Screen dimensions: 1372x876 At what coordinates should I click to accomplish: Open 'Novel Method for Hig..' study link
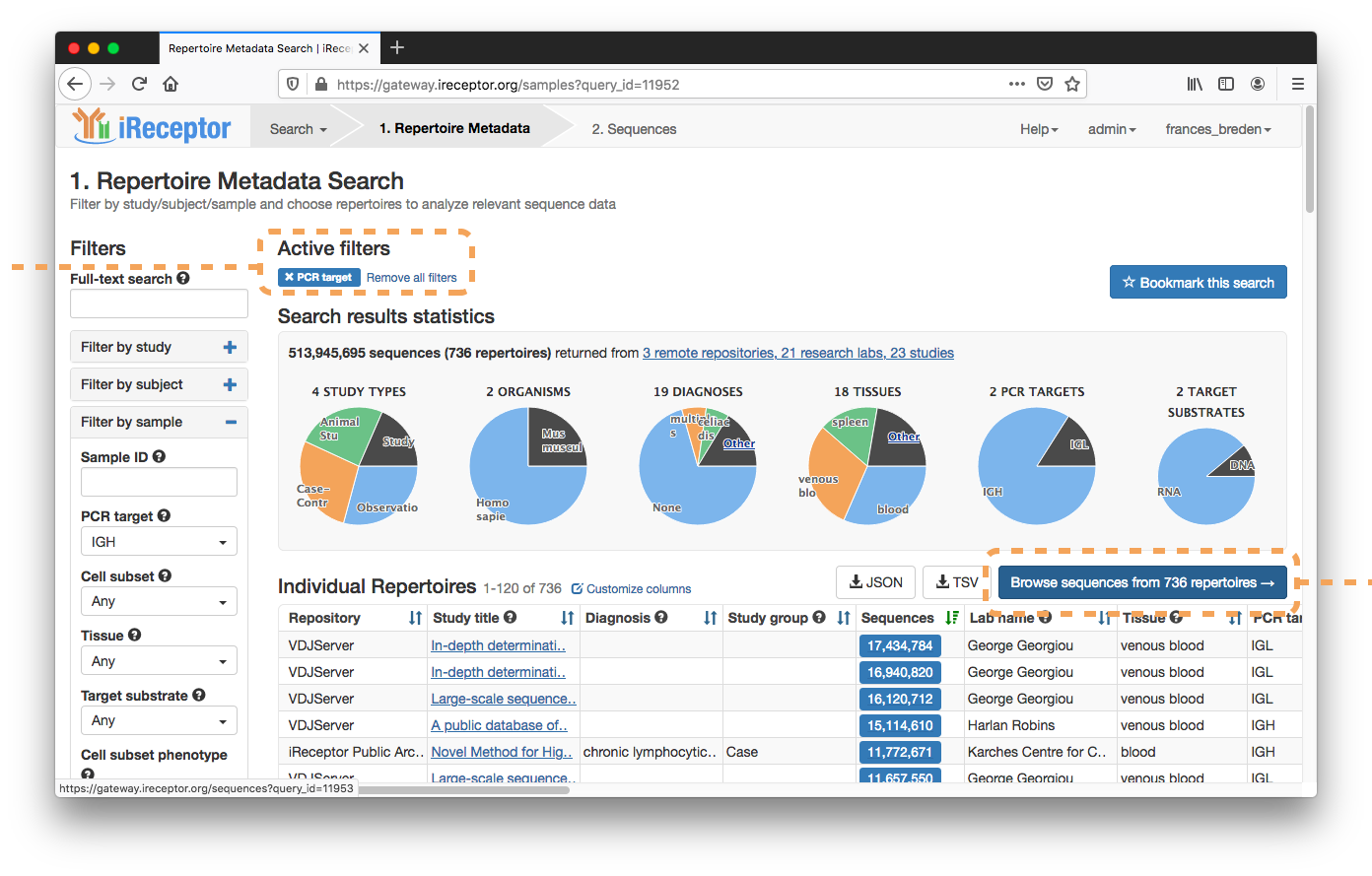[x=502, y=752]
